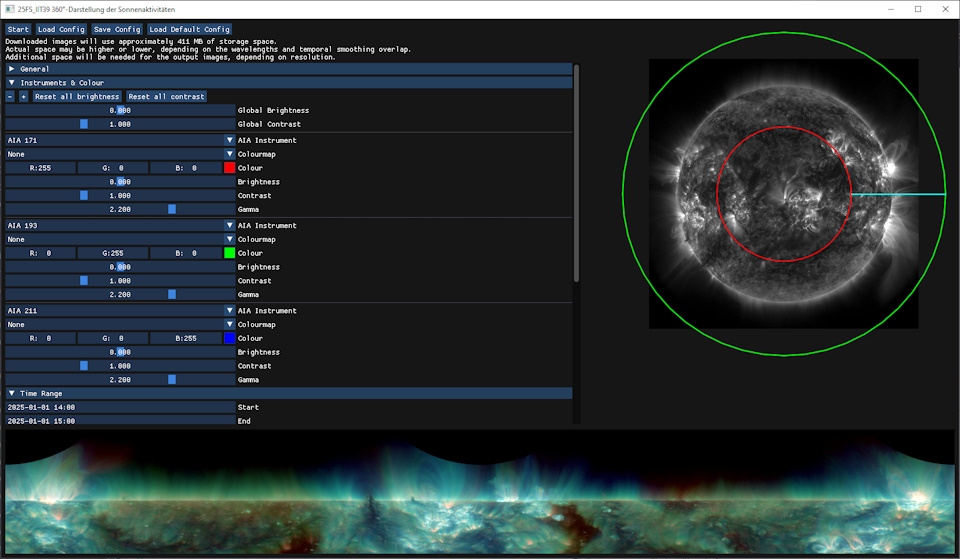Collapse Instruments & Colour section

tap(289, 83)
